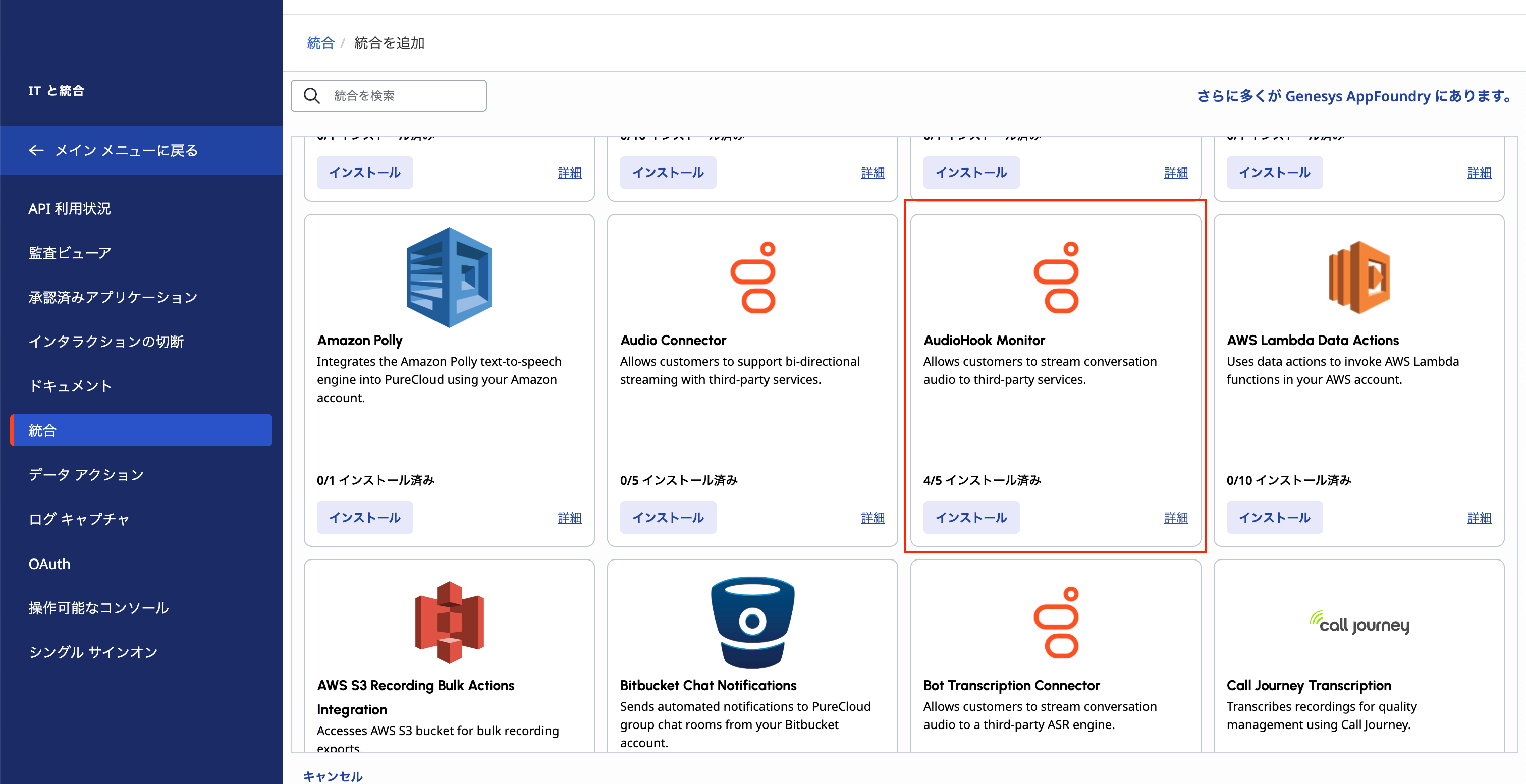Click the AudioHook Monitor title
Image resolution: width=1526 pixels, height=784 pixels.
click(984, 341)
